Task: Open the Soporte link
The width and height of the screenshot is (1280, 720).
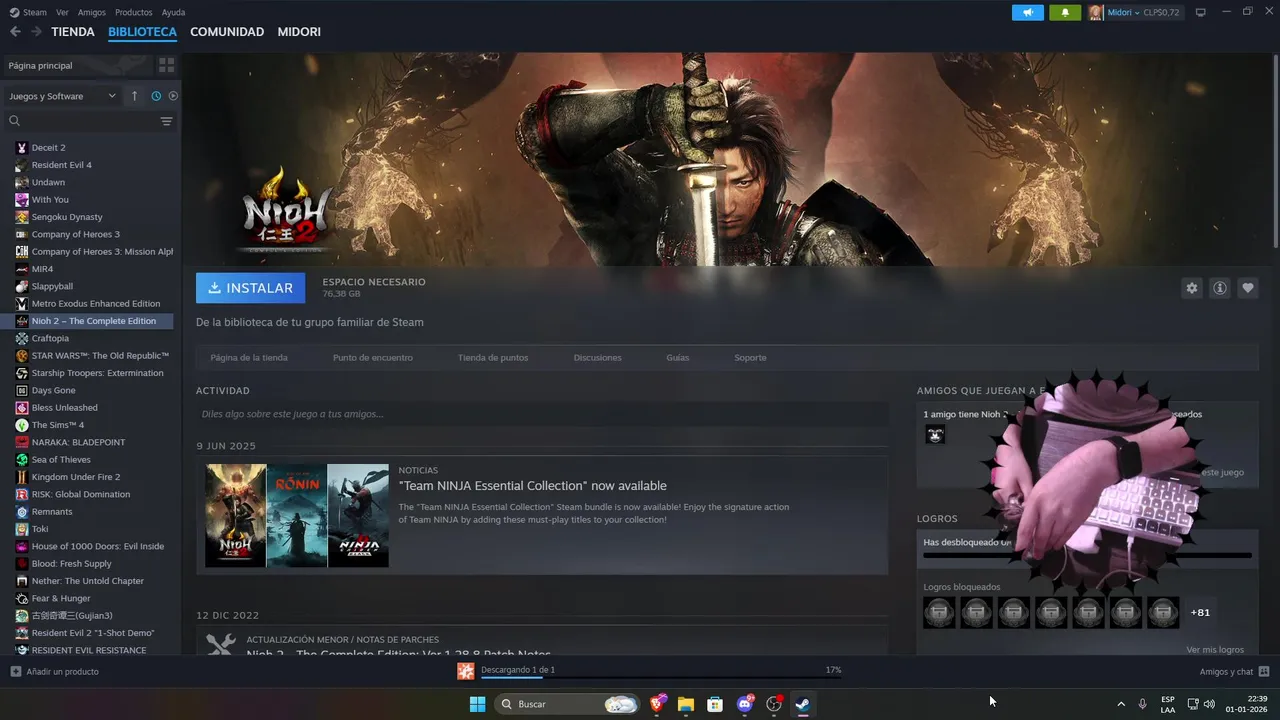Action: point(750,358)
